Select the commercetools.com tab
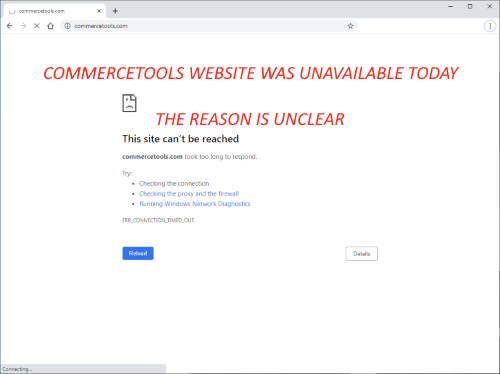 55,11
